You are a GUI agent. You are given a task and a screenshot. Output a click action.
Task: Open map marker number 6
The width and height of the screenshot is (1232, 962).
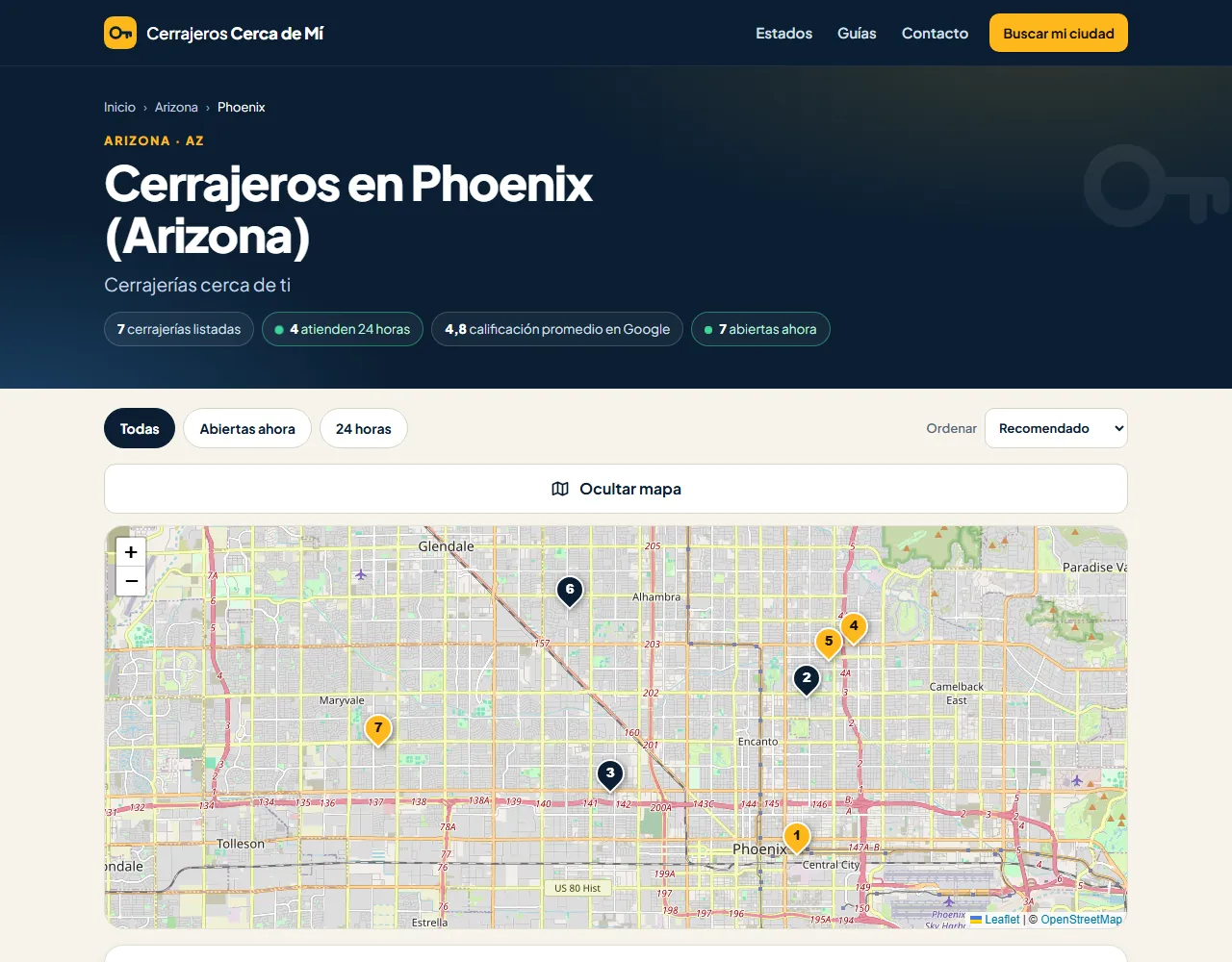click(x=570, y=592)
